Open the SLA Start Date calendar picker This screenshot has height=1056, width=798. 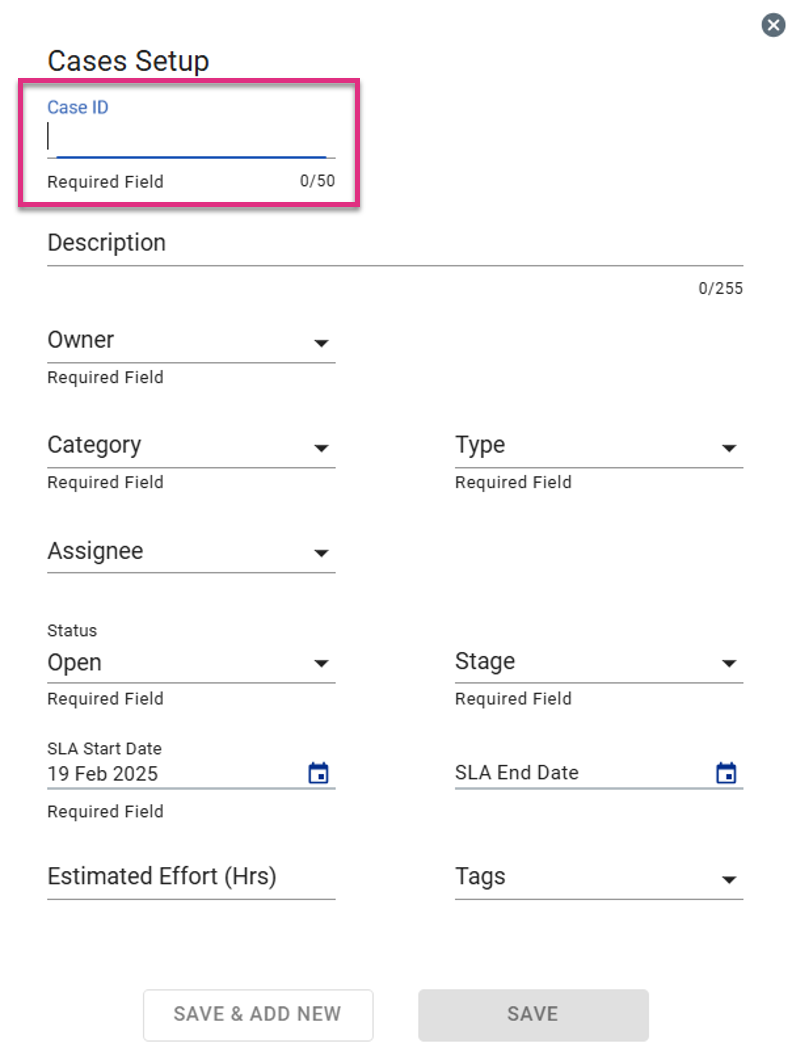pyautogui.click(x=319, y=772)
